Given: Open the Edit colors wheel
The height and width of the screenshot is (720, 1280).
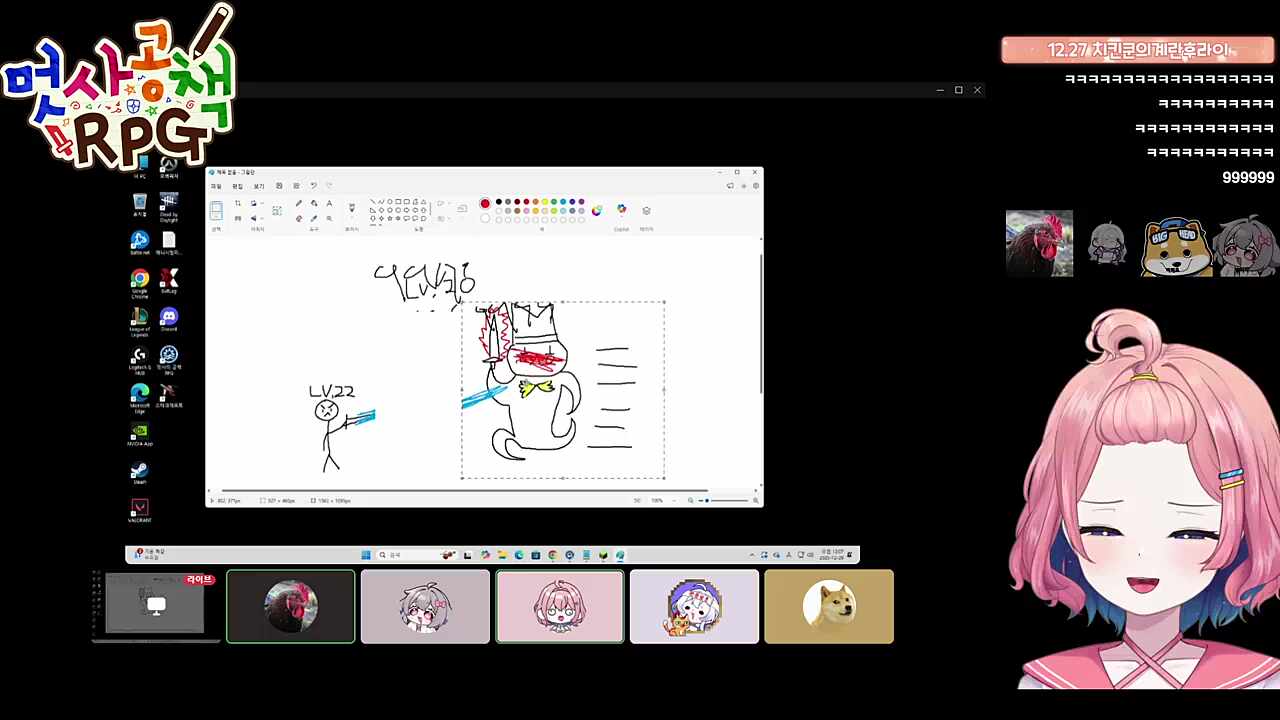Looking at the screenshot, I should click(x=597, y=210).
